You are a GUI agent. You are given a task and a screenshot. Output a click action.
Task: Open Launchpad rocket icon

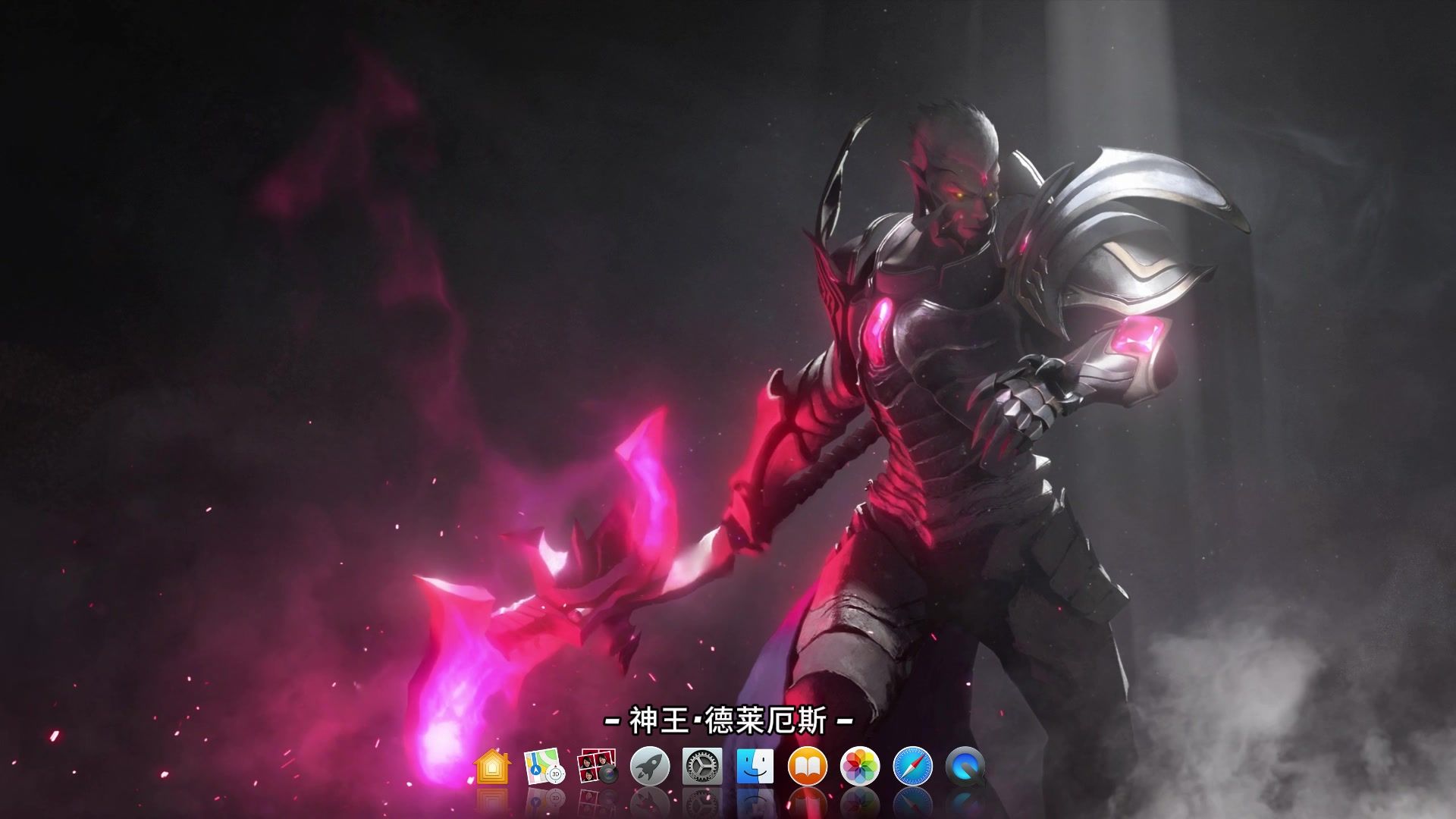(650, 767)
